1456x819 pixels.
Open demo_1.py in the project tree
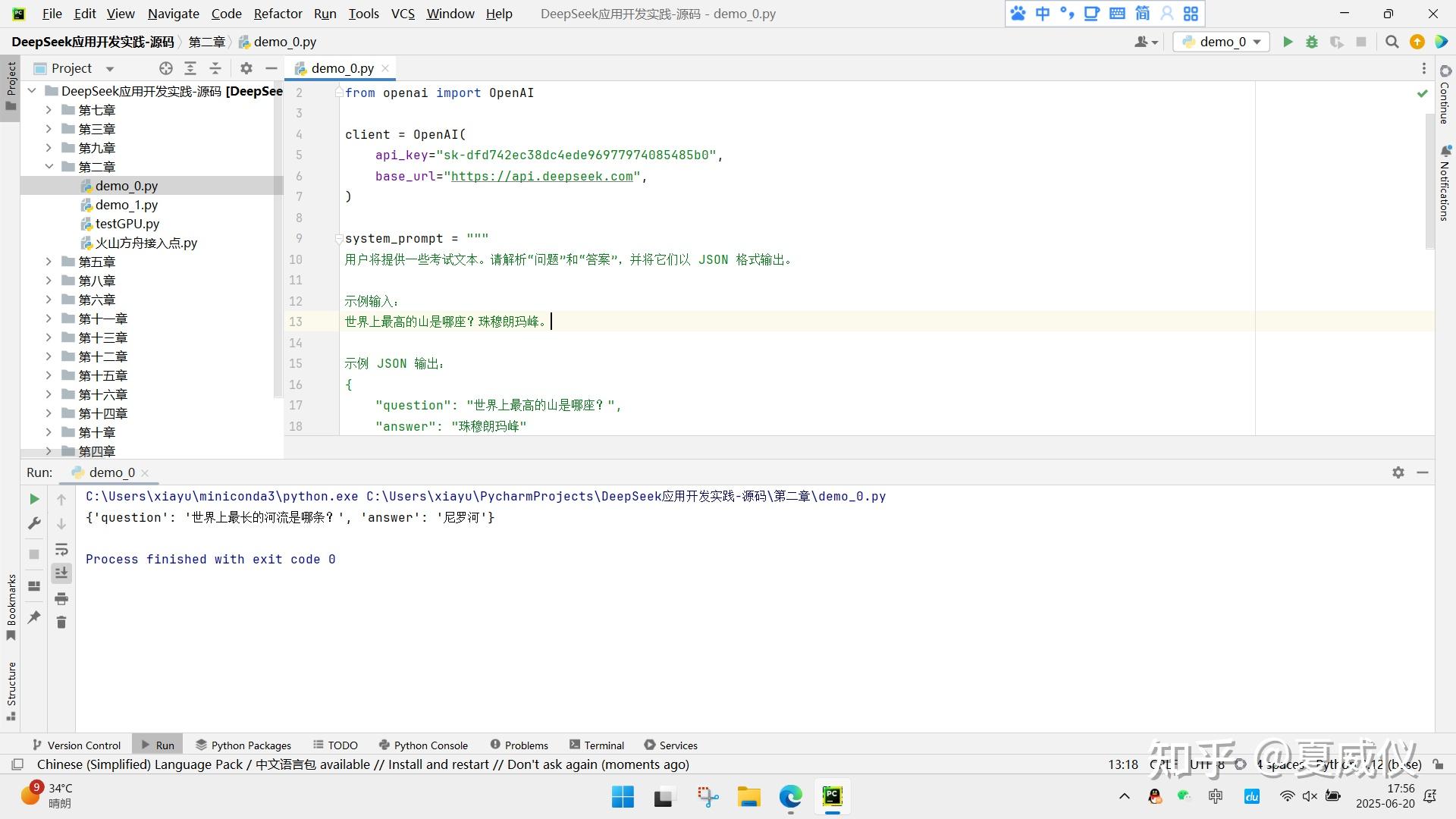point(126,205)
